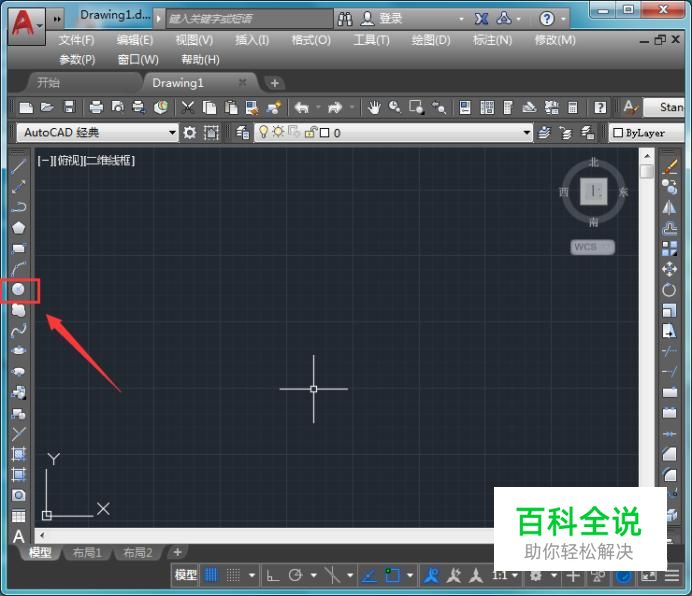This screenshot has width=692, height=596.
Task: Select the Rectangle tool
Action: tap(18, 248)
